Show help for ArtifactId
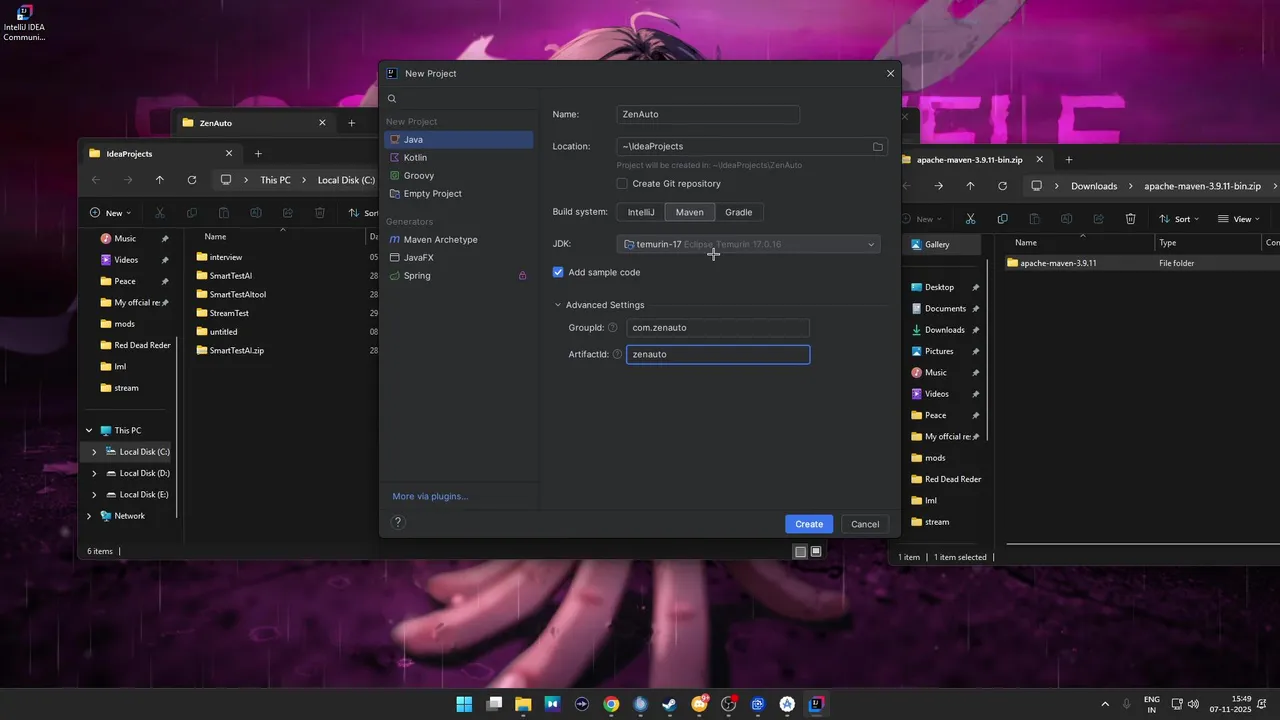The width and height of the screenshot is (1280, 720). 617,354
